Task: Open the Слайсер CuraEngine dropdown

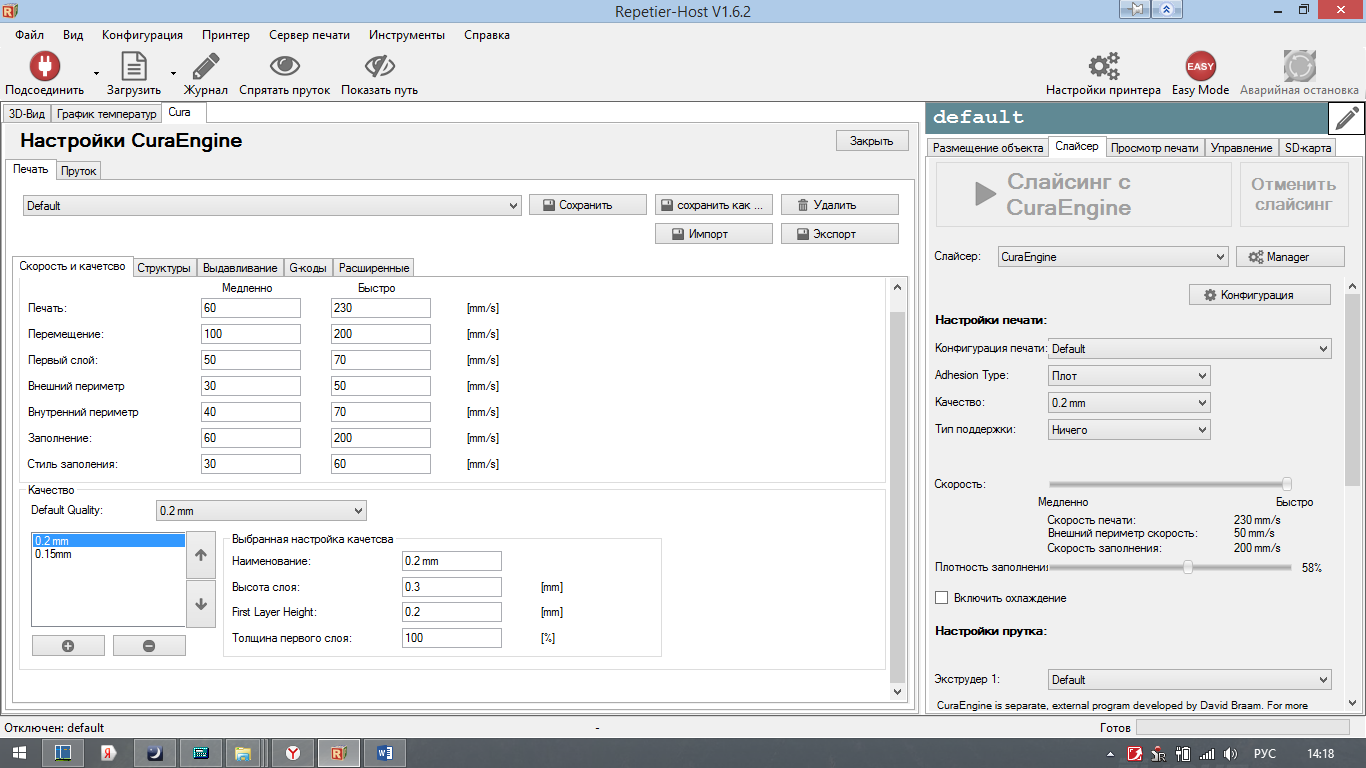Action: tap(1113, 257)
